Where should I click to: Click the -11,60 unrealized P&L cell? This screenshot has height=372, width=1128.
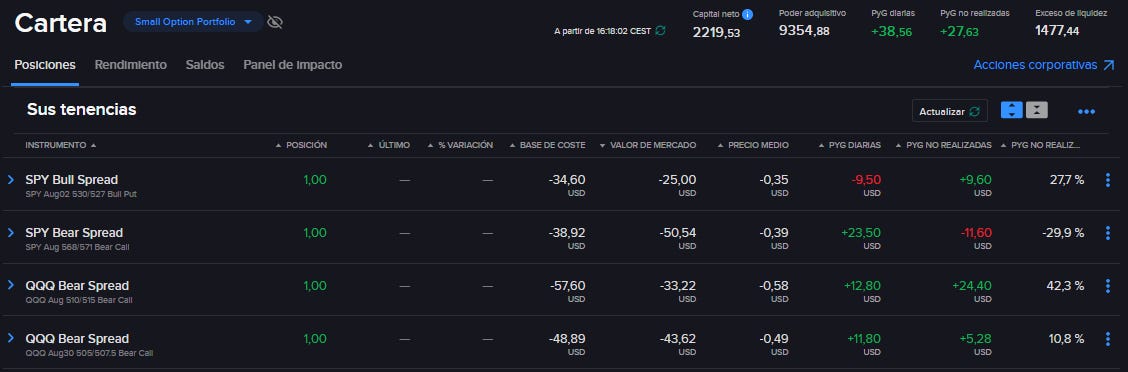(x=976, y=232)
